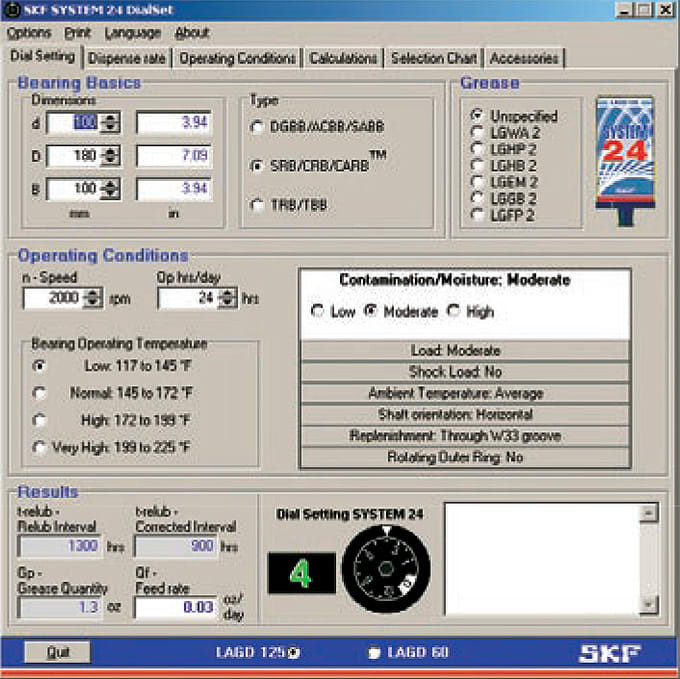
Task: Expand the Load: Moderate section
Action: point(465,350)
